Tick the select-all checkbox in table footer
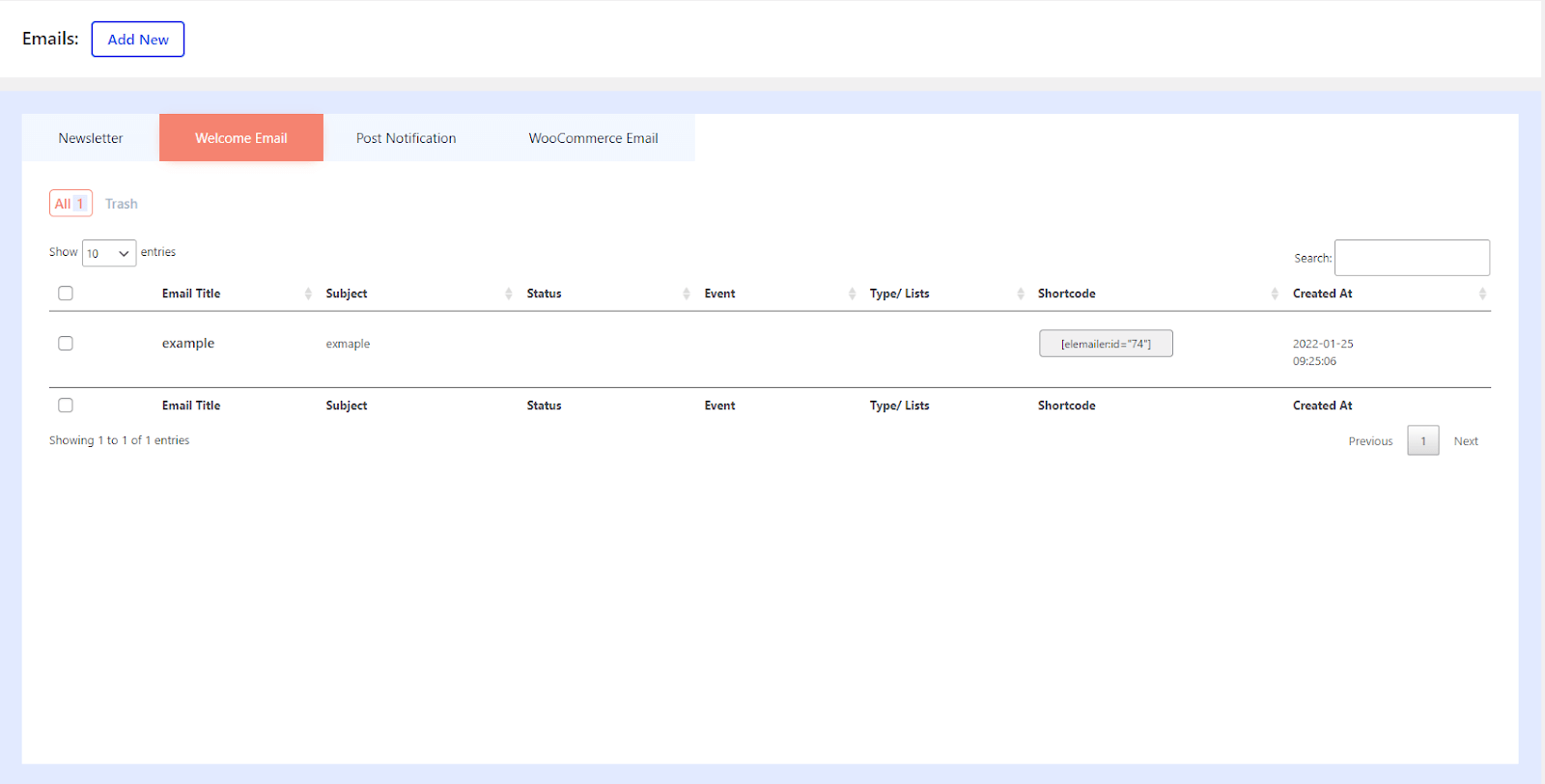The image size is (1545, 784). [x=66, y=406]
